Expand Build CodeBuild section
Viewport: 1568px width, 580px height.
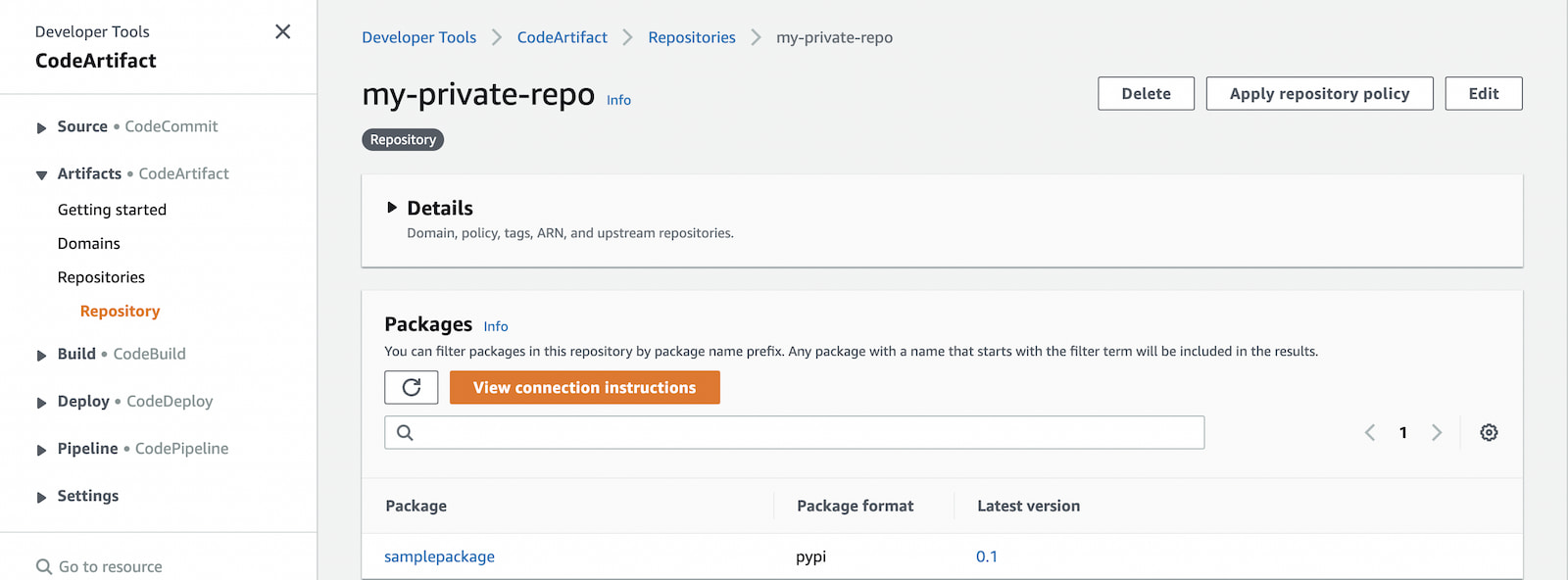click(41, 355)
